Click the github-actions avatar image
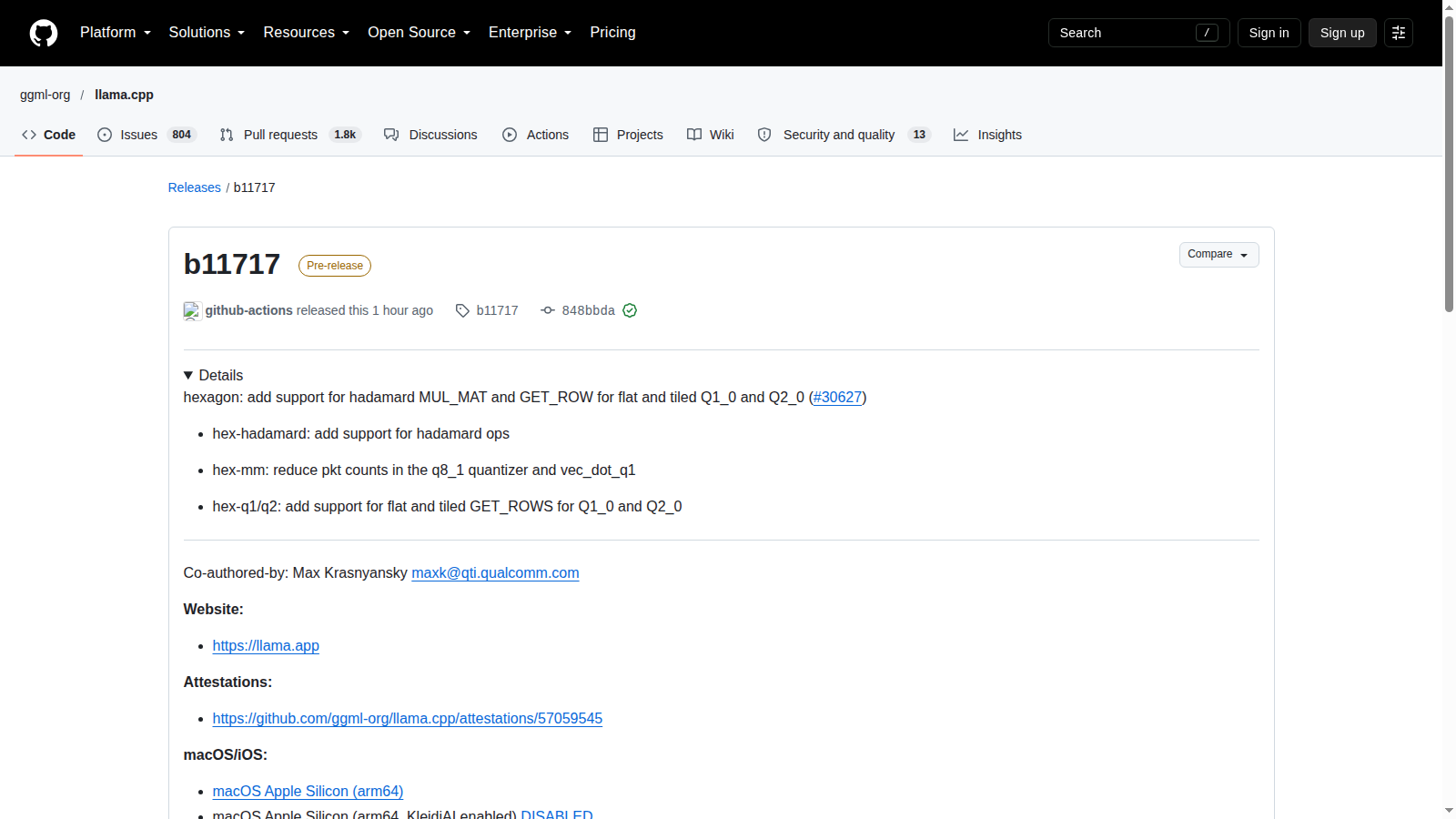Viewport: 1456px width, 819px height. click(192, 311)
